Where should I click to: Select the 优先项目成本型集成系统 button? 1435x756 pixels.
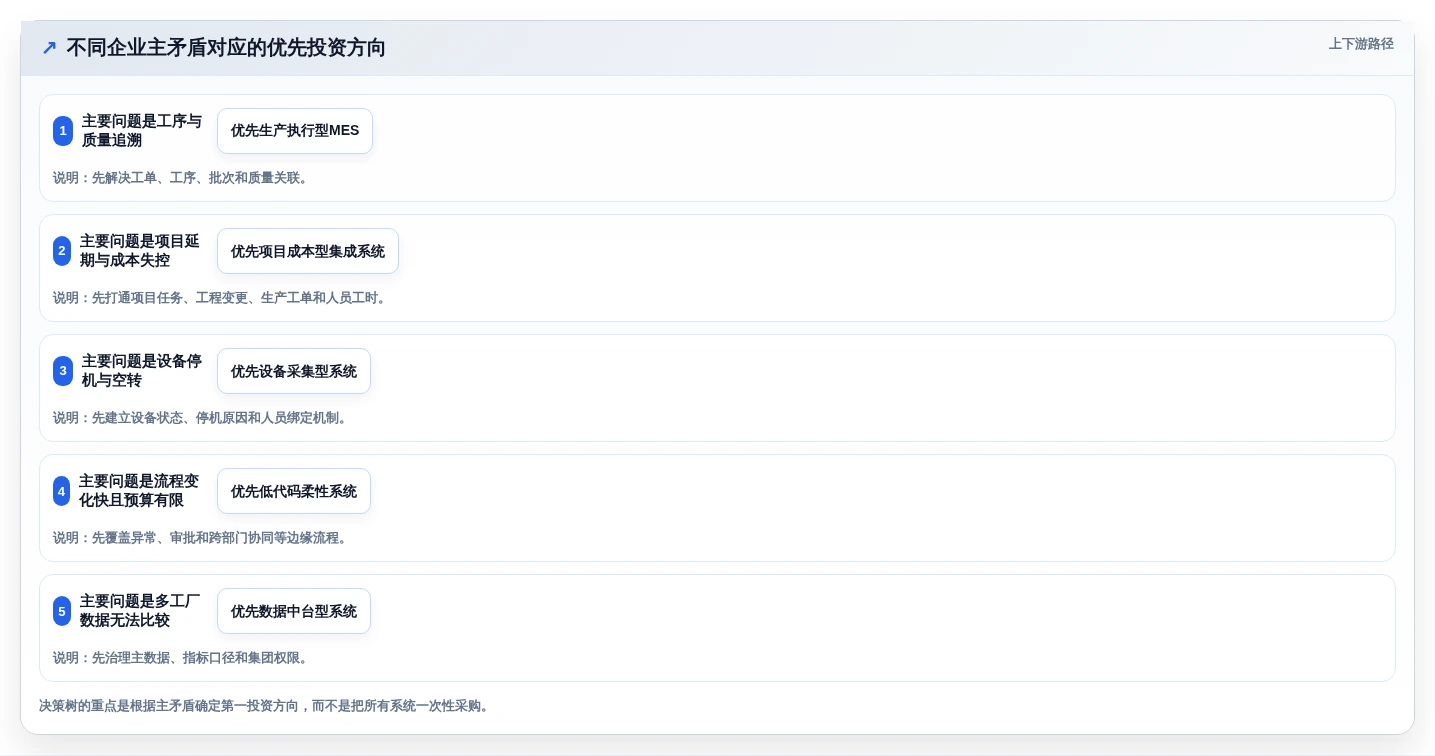(x=308, y=251)
